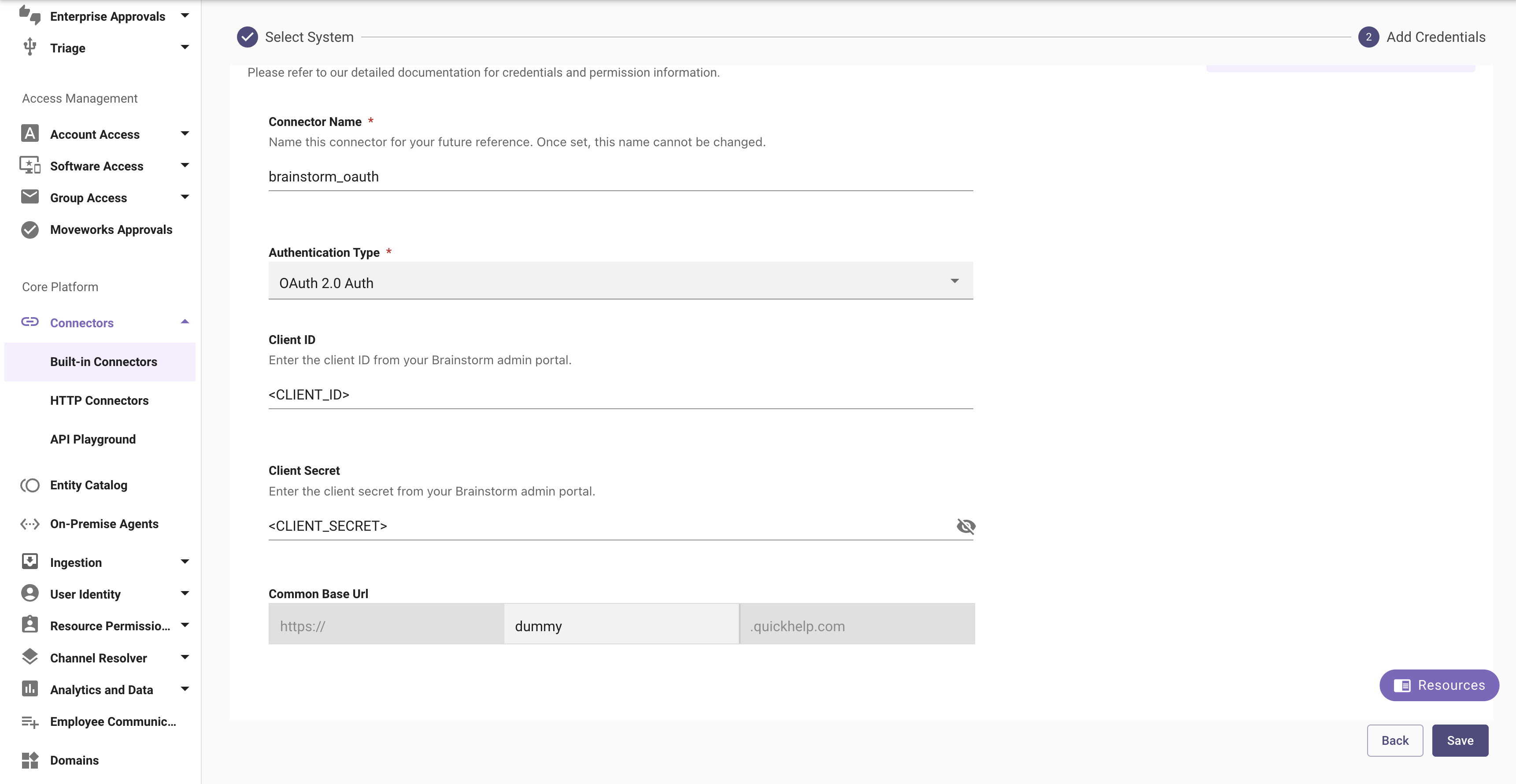1516x784 pixels.
Task: Click the Save button
Action: pyautogui.click(x=1460, y=740)
